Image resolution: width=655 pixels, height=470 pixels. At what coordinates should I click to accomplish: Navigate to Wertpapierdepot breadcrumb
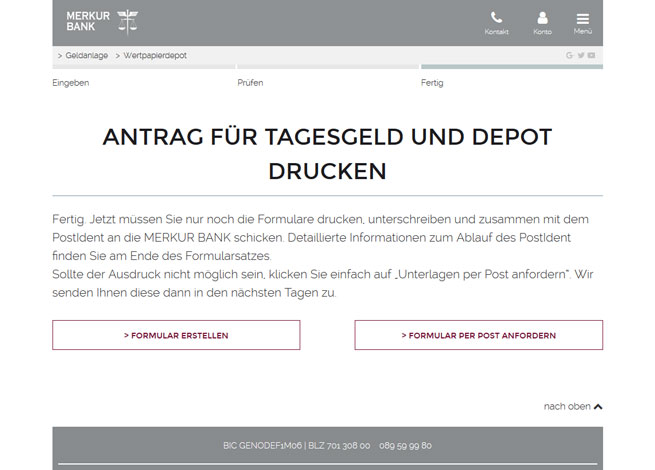(x=155, y=55)
